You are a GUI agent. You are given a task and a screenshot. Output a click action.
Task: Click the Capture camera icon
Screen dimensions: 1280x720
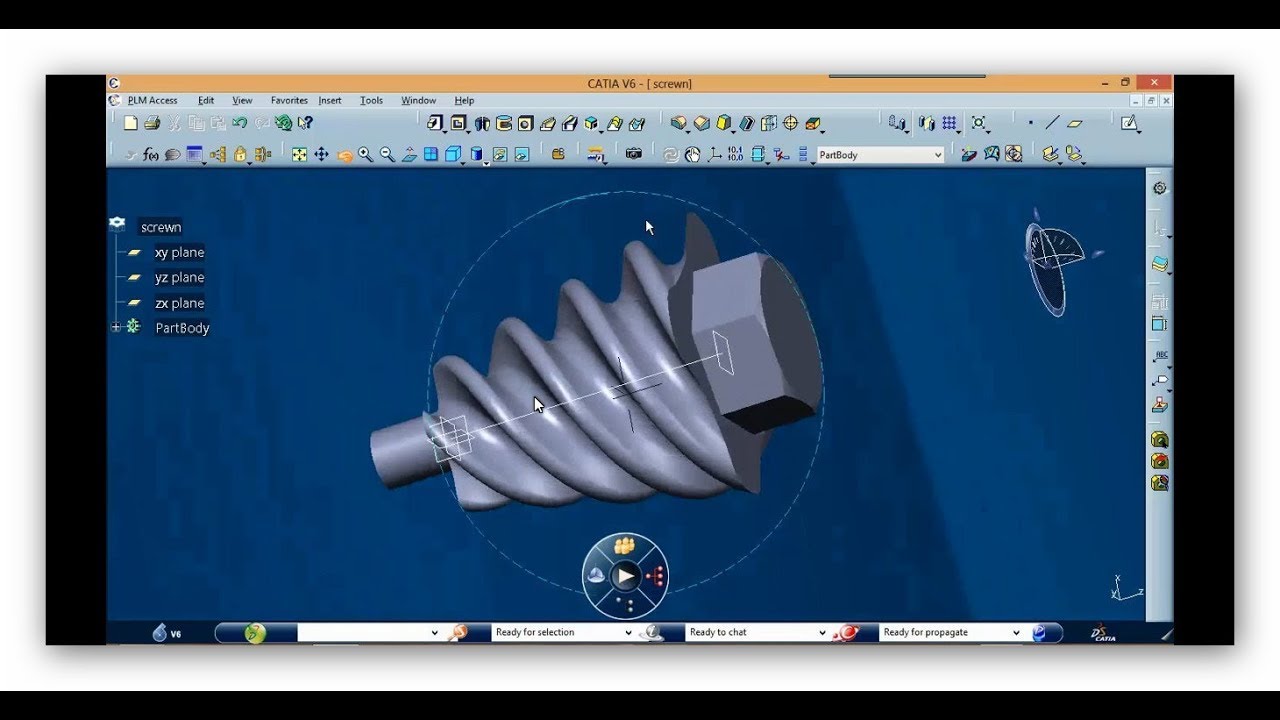[x=633, y=154]
